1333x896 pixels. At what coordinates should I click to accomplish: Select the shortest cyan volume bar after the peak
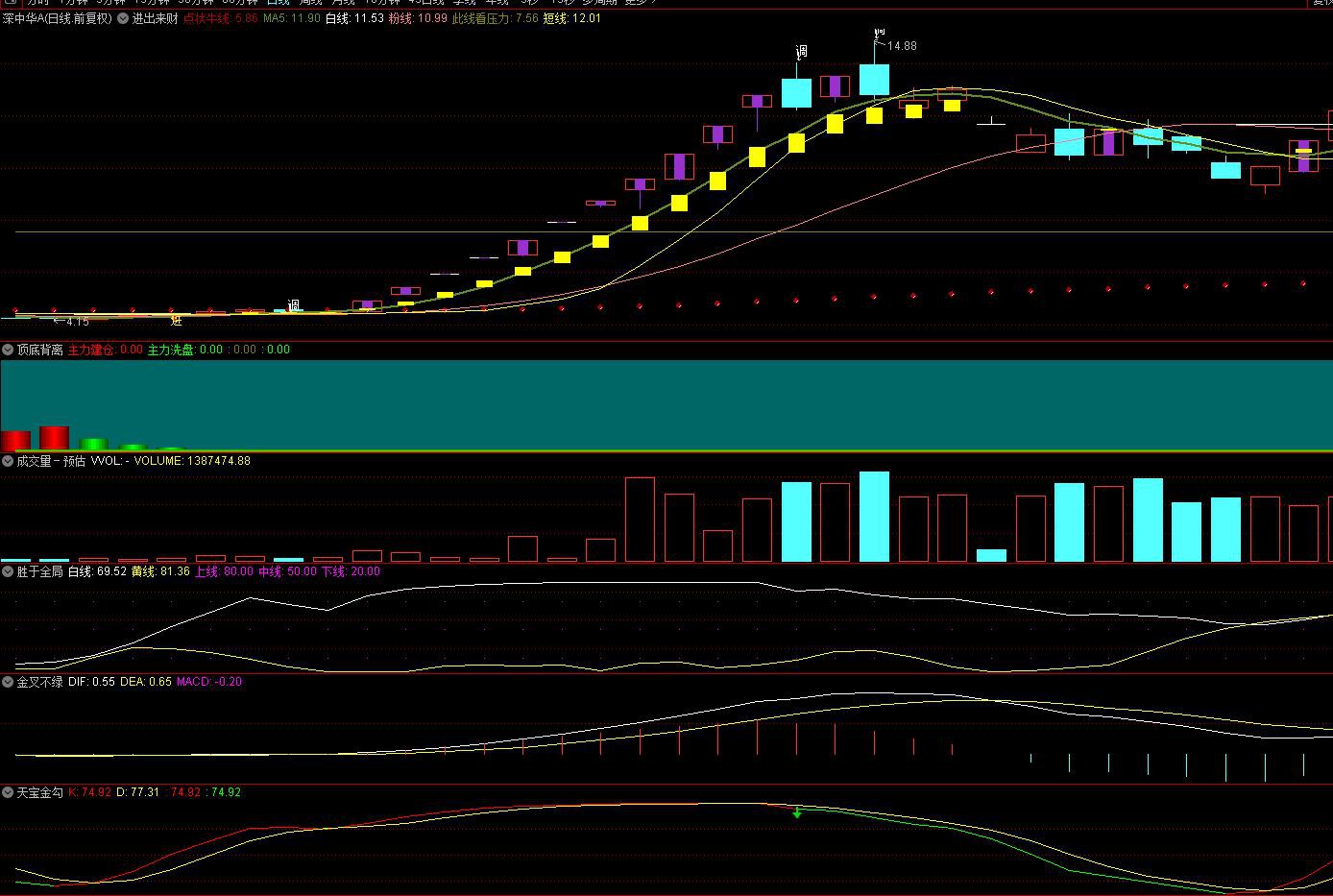pyautogui.click(x=991, y=555)
